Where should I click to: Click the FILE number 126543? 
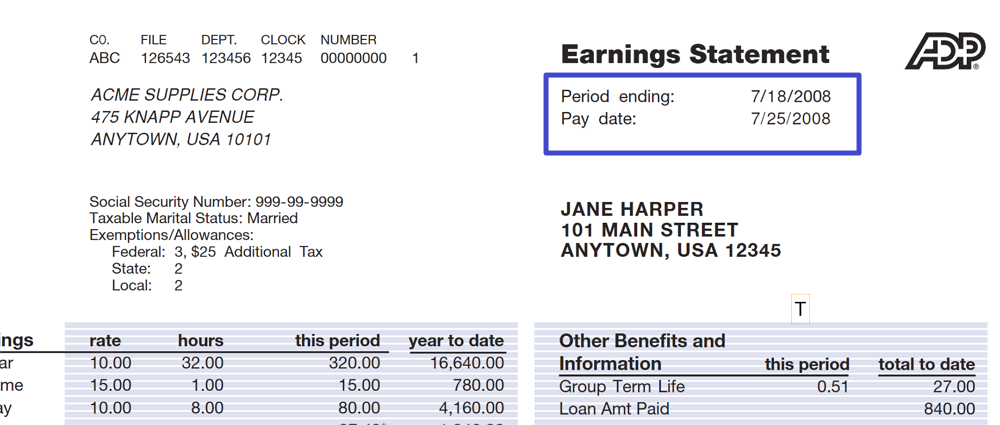[165, 58]
